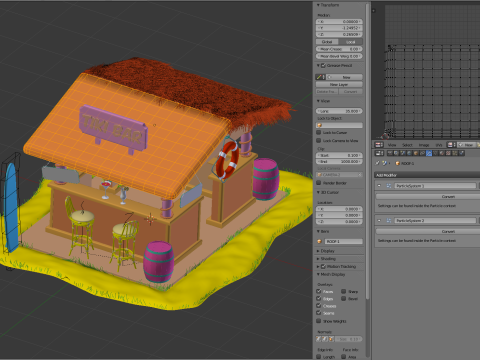Enable Lock Camera to View checkbox
The image size is (480, 360).
[319, 140]
